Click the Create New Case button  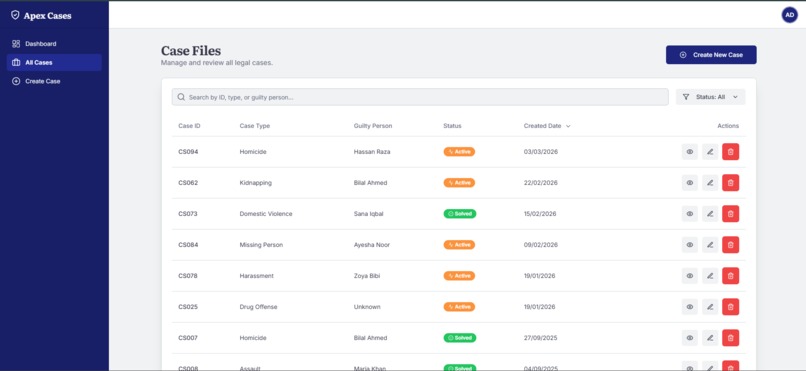711,55
